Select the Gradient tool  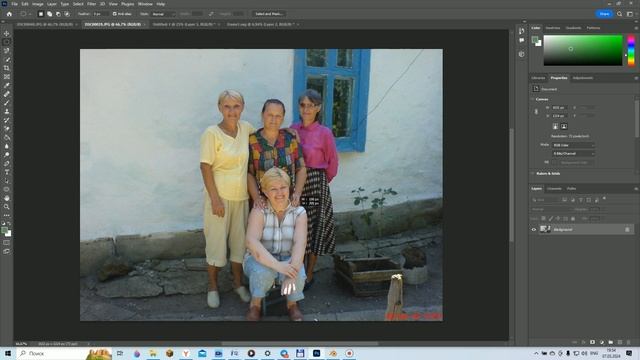(7, 138)
